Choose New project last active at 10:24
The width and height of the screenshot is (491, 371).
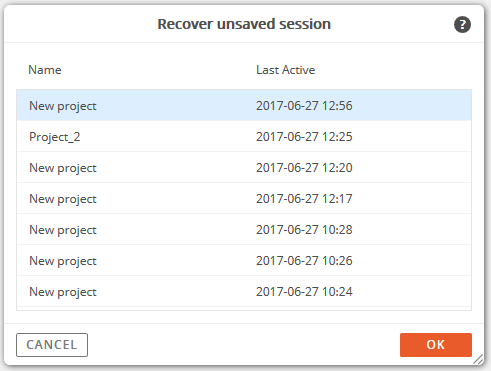244,291
